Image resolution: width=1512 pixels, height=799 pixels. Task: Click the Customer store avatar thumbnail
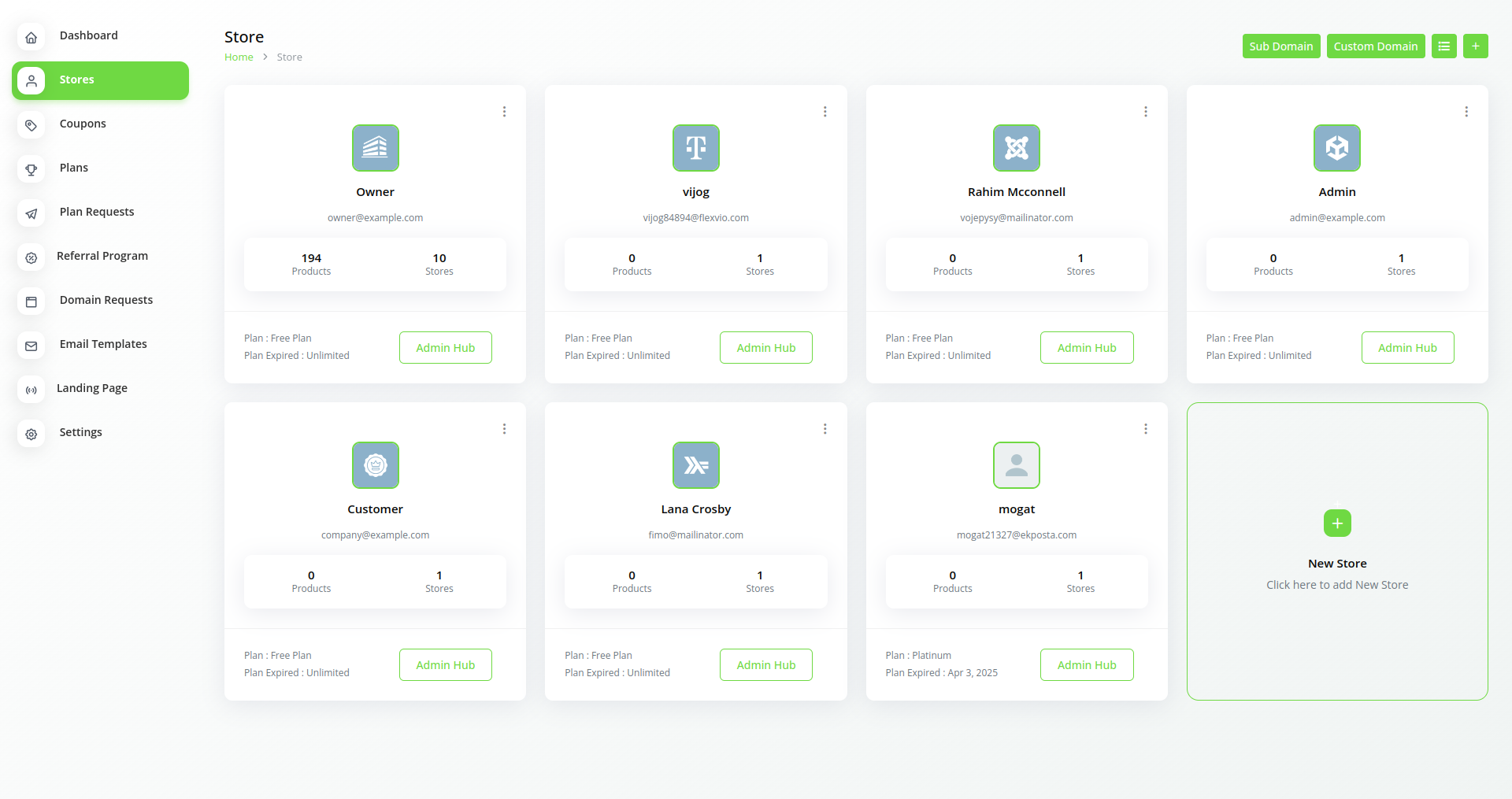(376, 465)
